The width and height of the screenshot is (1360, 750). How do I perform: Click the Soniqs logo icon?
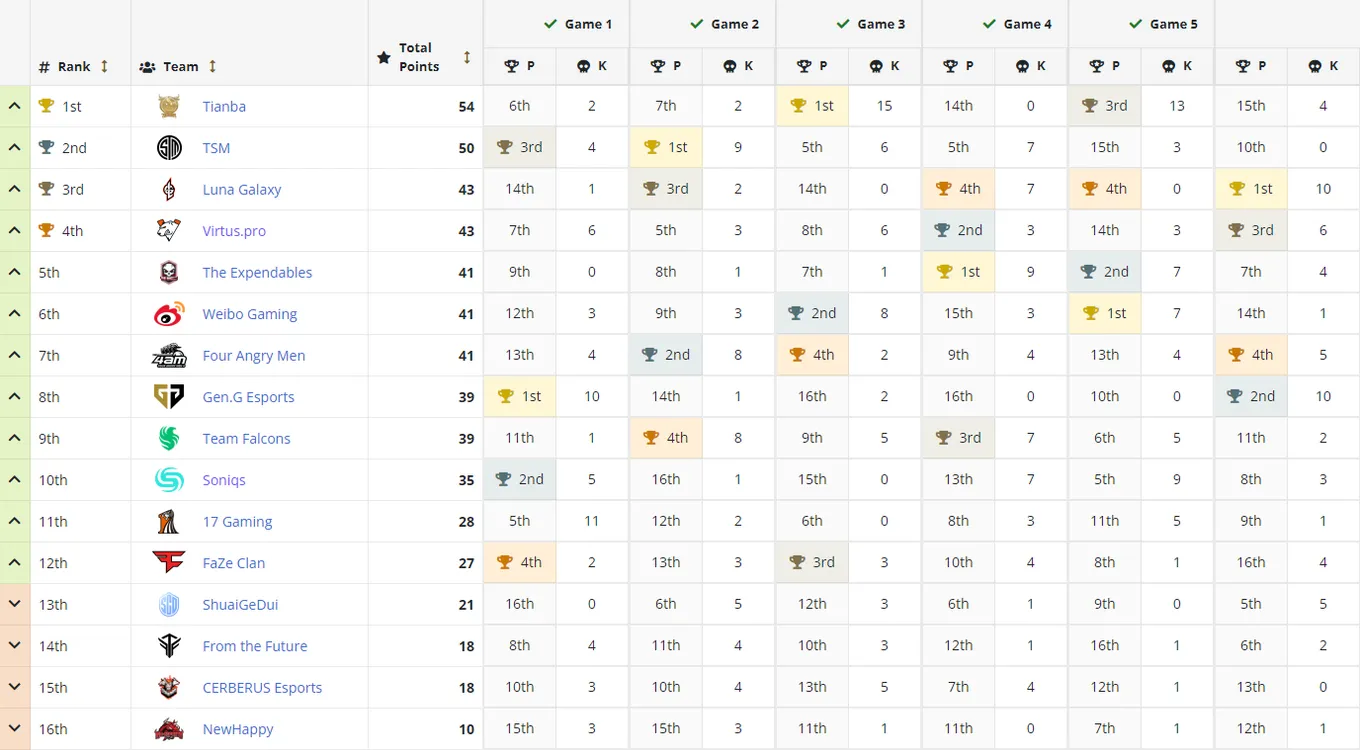click(x=169, y=480)
